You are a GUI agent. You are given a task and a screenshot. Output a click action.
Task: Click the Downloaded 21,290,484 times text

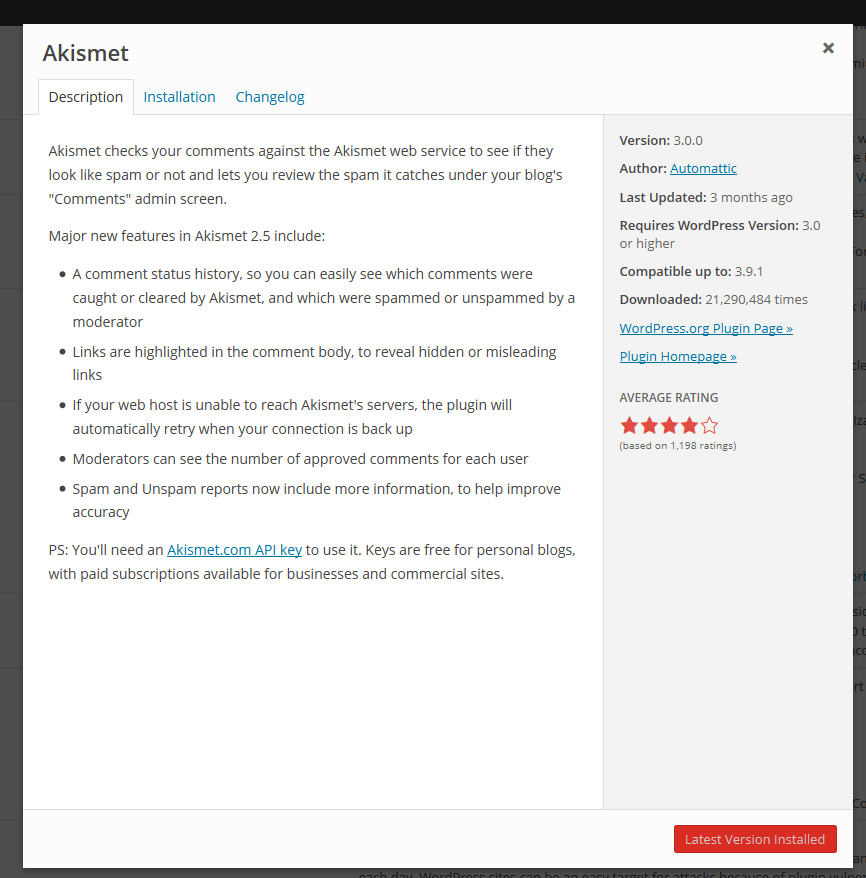[713, 300]
